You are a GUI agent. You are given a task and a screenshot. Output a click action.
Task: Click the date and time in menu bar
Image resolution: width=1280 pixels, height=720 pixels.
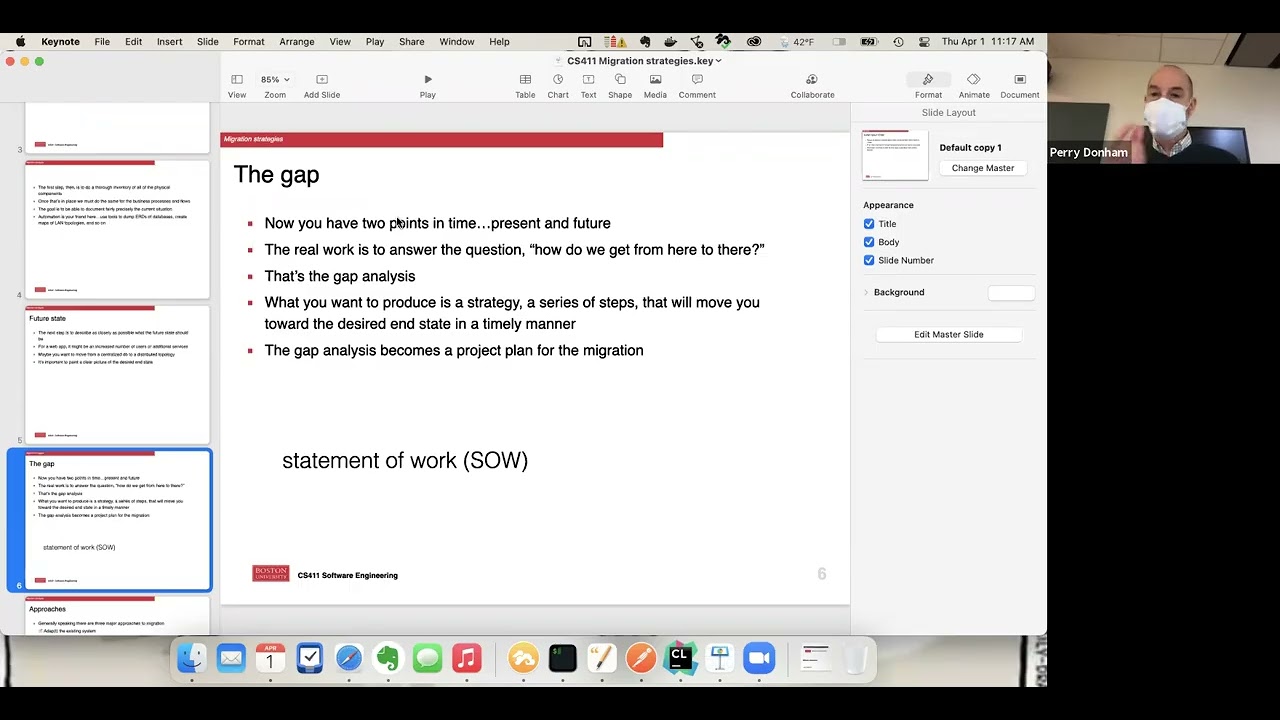click(988, 42)
